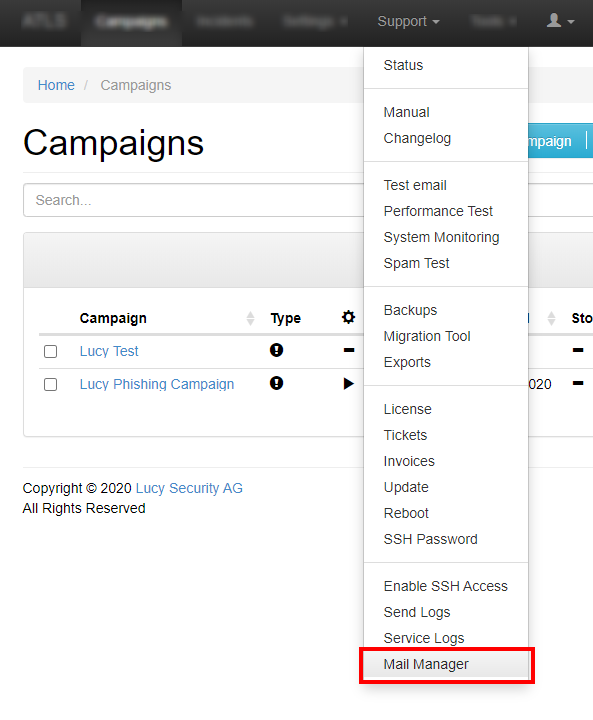Image resolution: width=593 pixels, height=720 pixels.
Task: Click the type warning icon for Lucy Phishing Campaign
Action: pos(276,383)
